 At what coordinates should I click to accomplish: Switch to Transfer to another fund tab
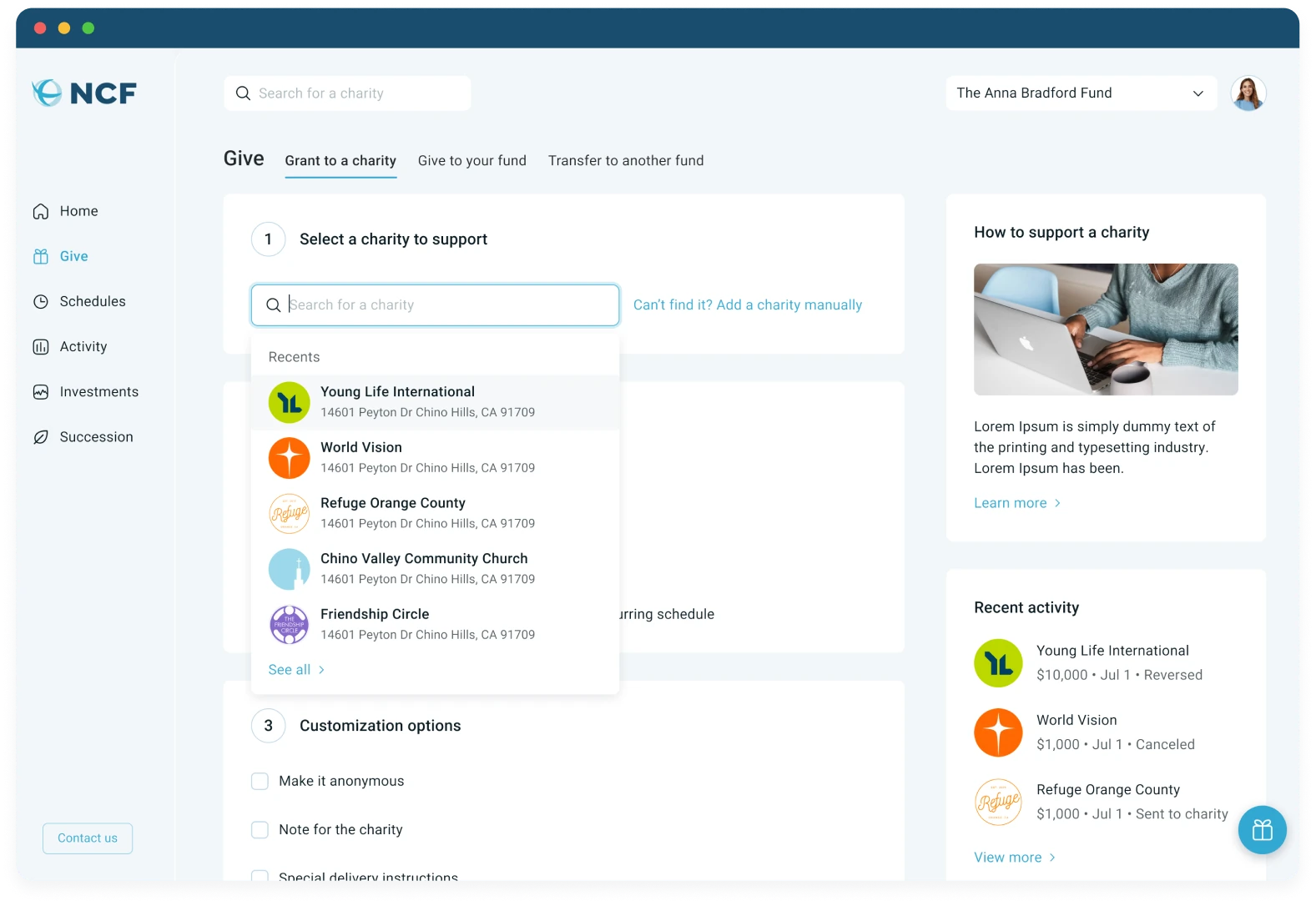626,160
